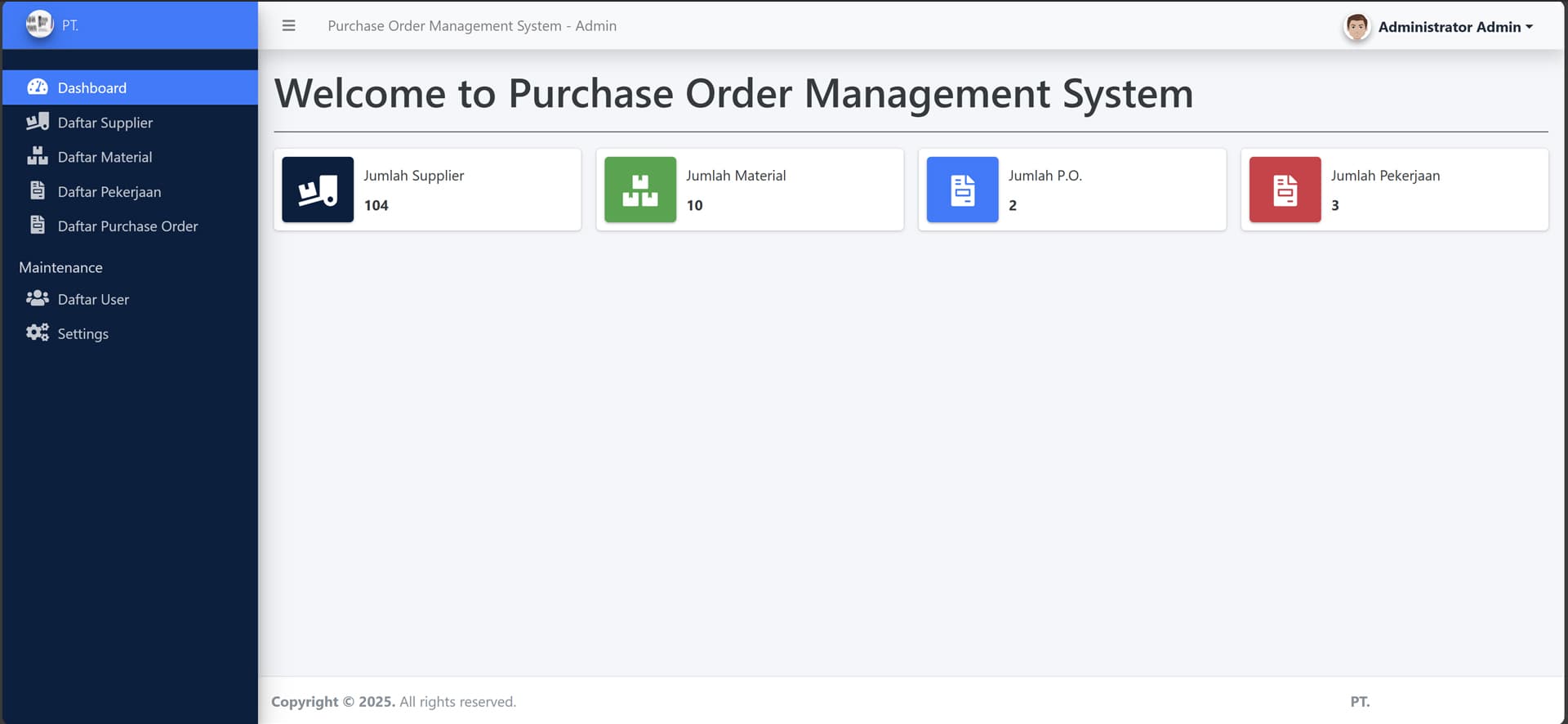Click the Copyright © 2025 footer text
This screenshot has height=724, width=1568.
(333, 701)
